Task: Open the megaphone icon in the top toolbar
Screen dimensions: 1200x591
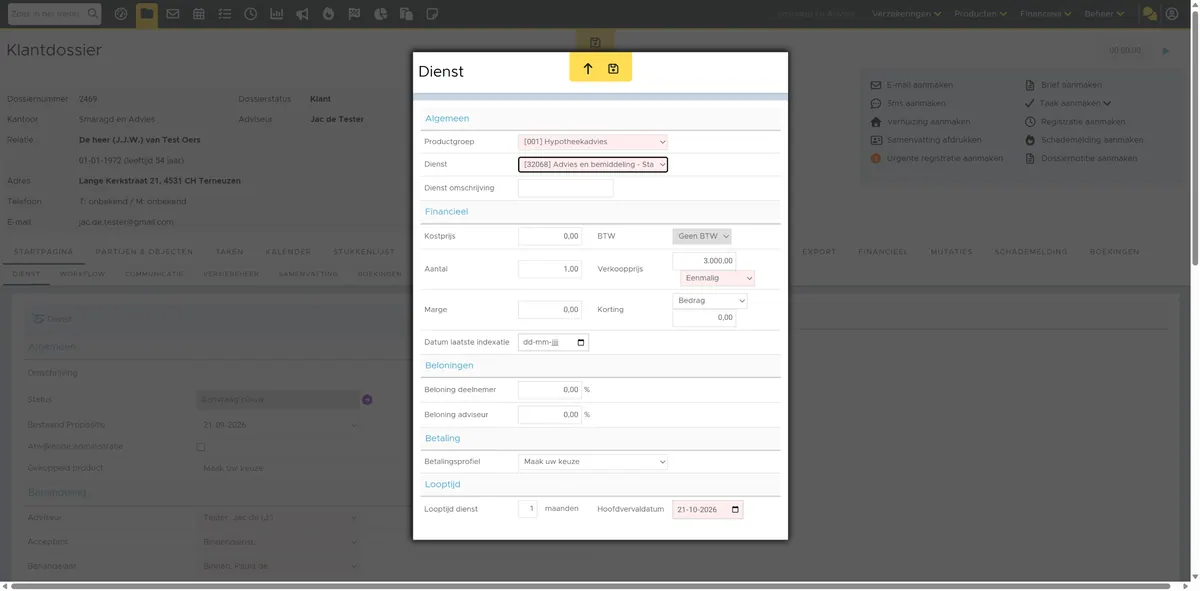Action: [x=302, y=14]
